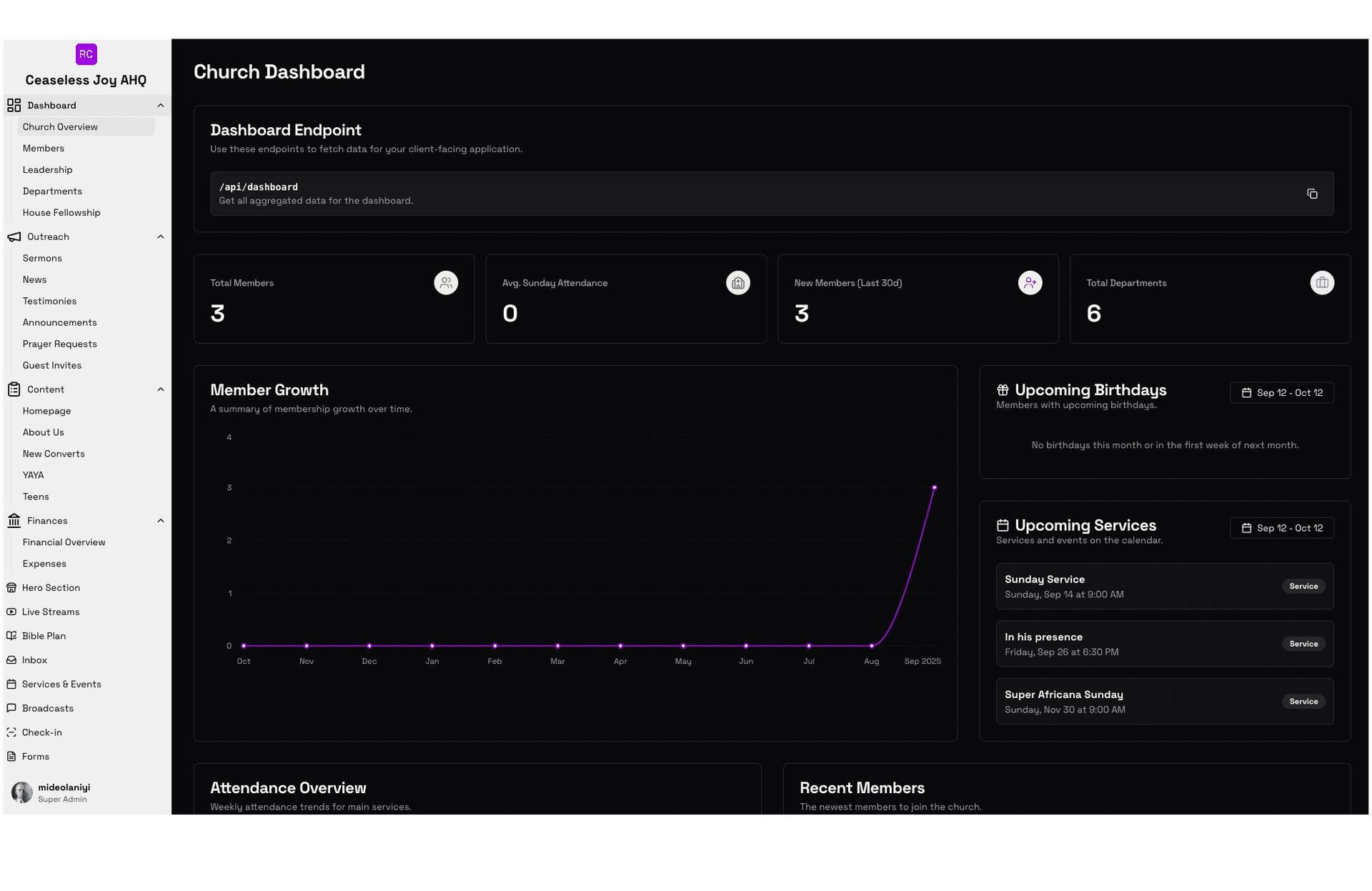The image size is (1372, 891).
Task: Click the add-member icon on New Members card
Action: (x=1030, y=282)
